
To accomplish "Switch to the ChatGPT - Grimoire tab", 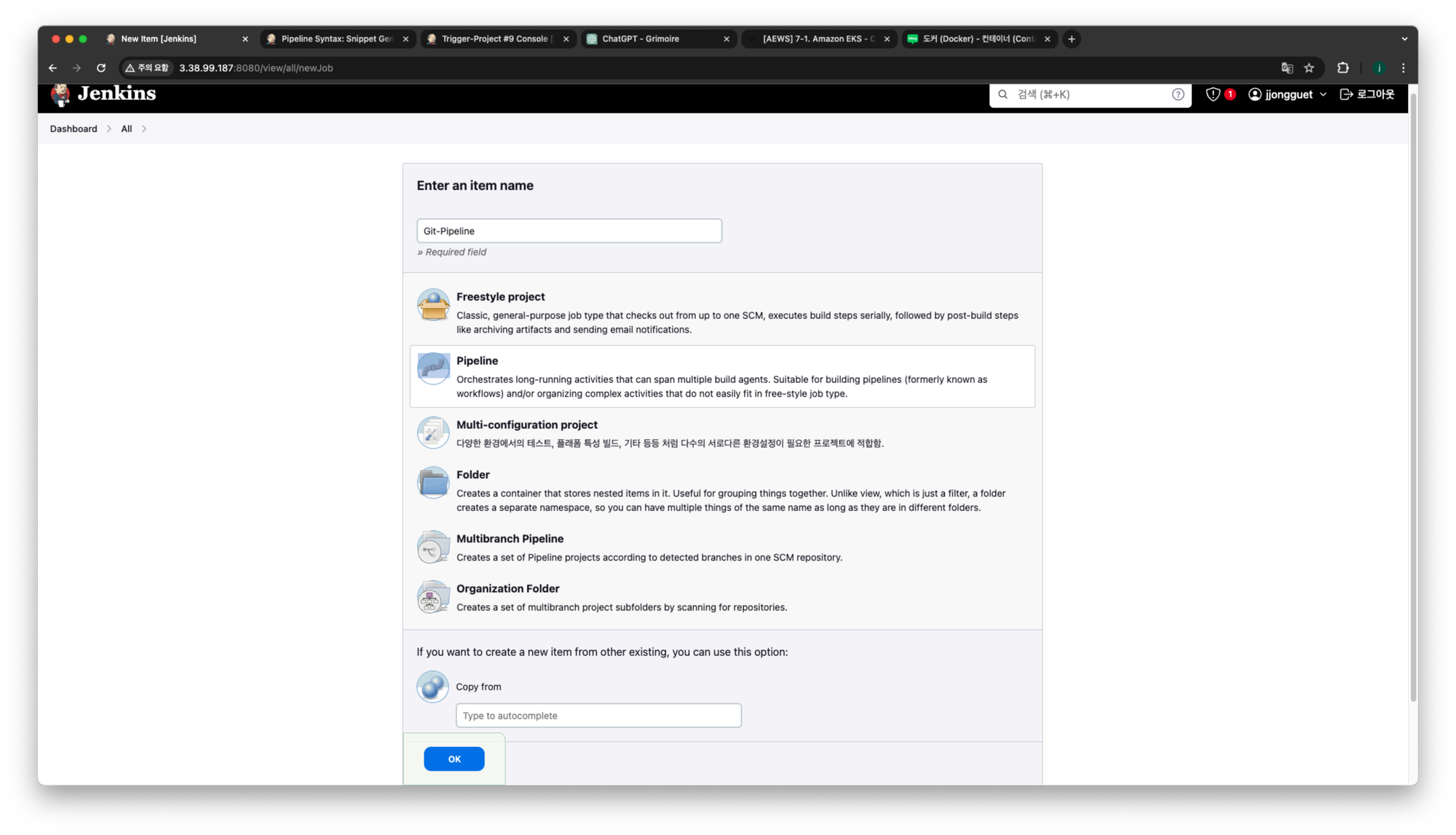I will 641,39.
